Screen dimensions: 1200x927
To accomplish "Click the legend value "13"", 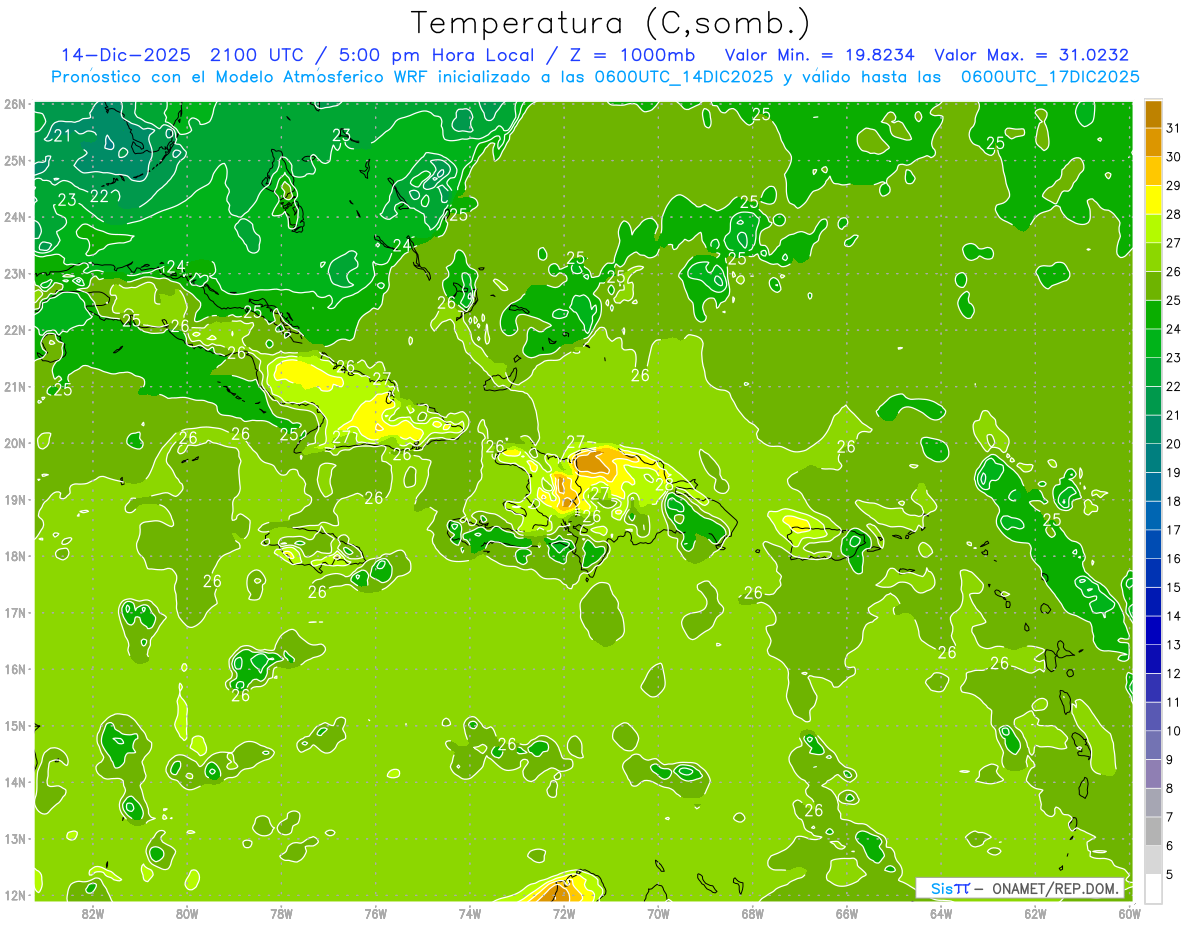I will pyautogui.click(x=1174, y=645).
